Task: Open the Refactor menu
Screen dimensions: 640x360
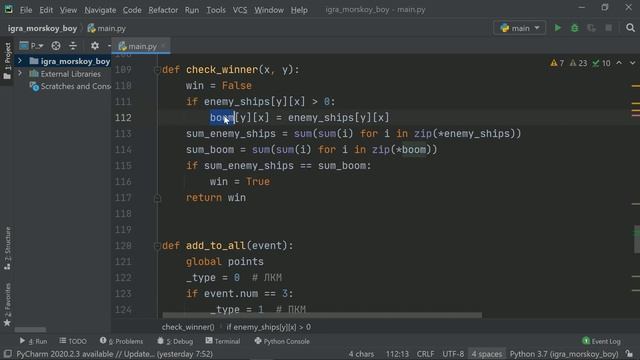Action: [x=163, y=9]
